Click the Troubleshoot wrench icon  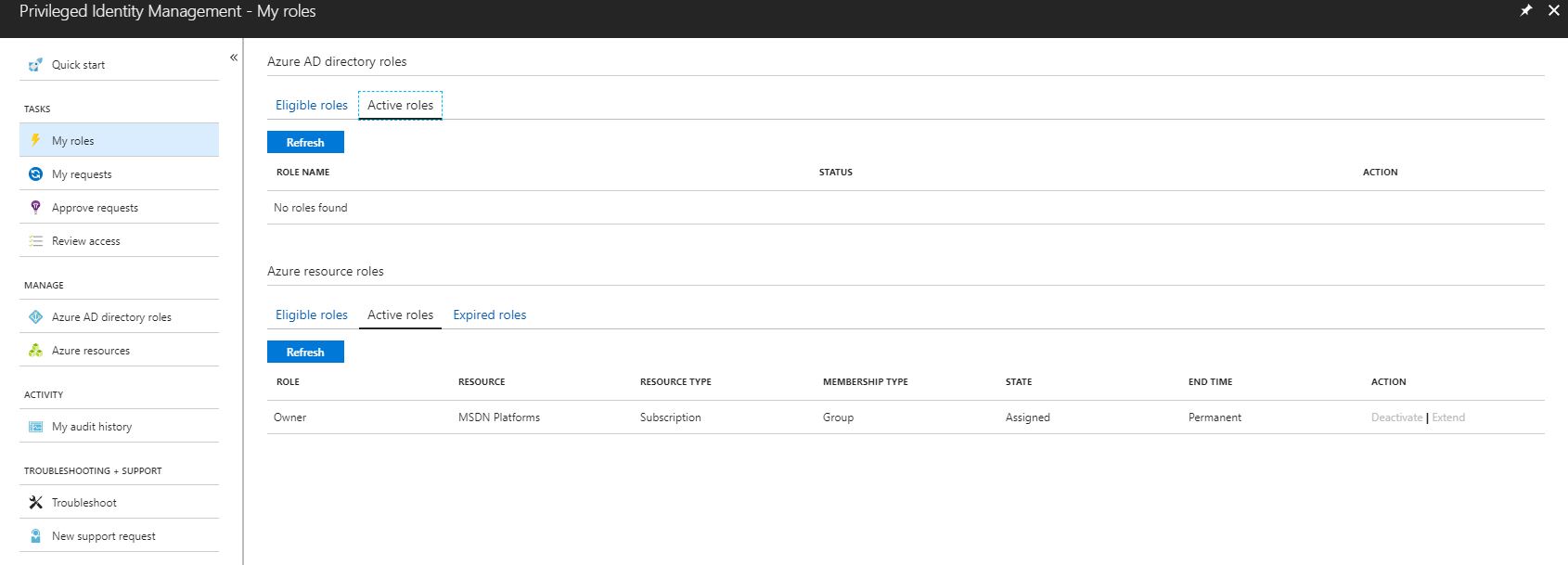click(35, 503)
